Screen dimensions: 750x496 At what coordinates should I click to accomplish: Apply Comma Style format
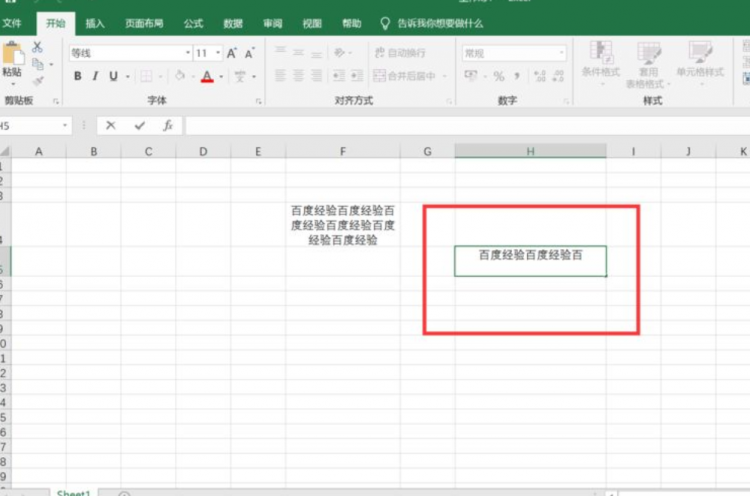tap(517, 76)
